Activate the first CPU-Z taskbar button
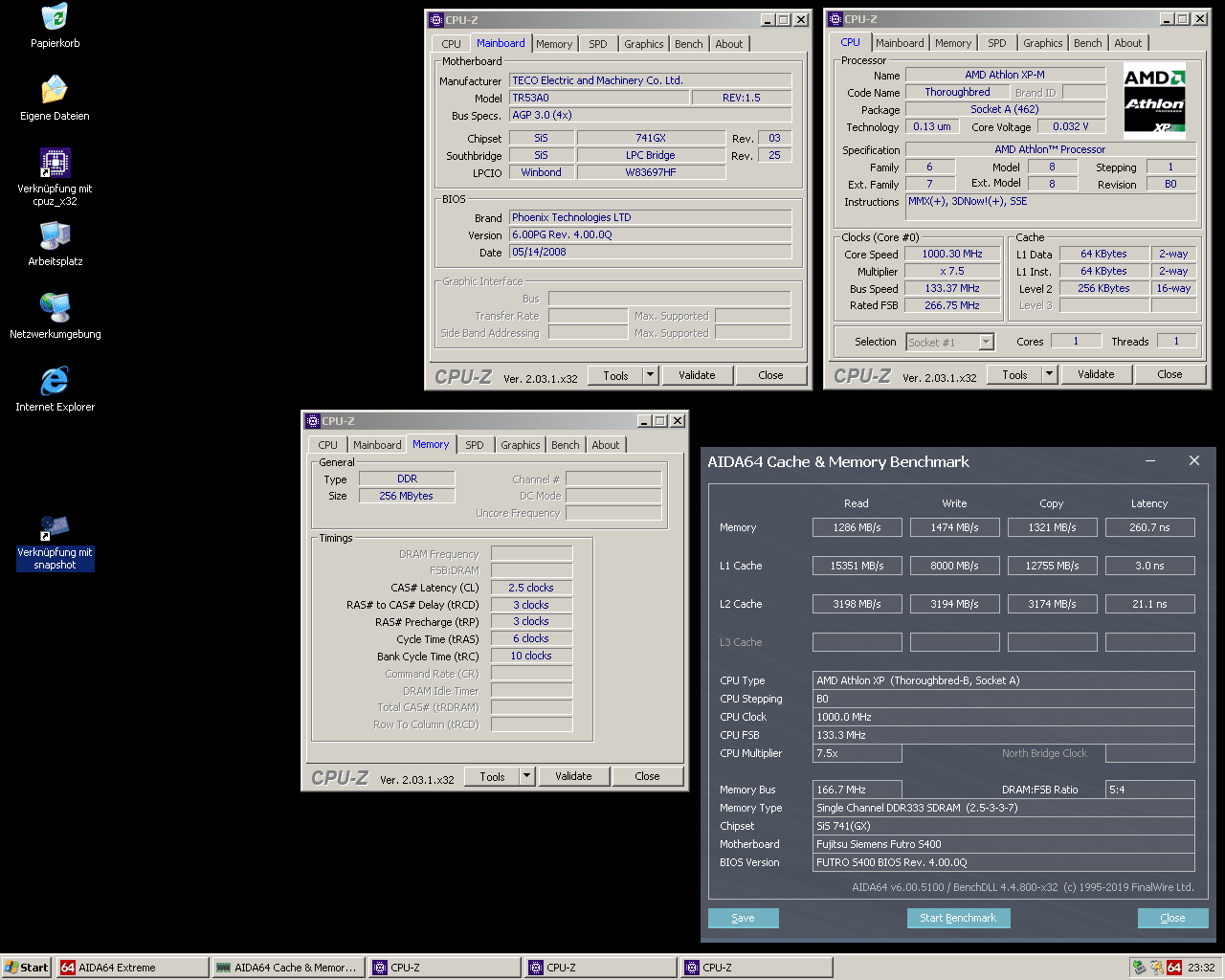 [x=444, y=968]
